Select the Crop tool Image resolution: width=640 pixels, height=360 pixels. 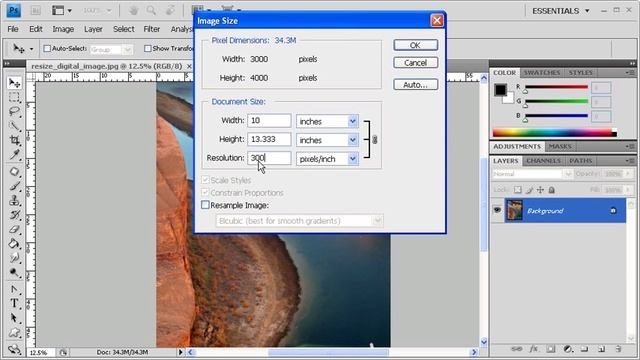(x=14, y=140)
